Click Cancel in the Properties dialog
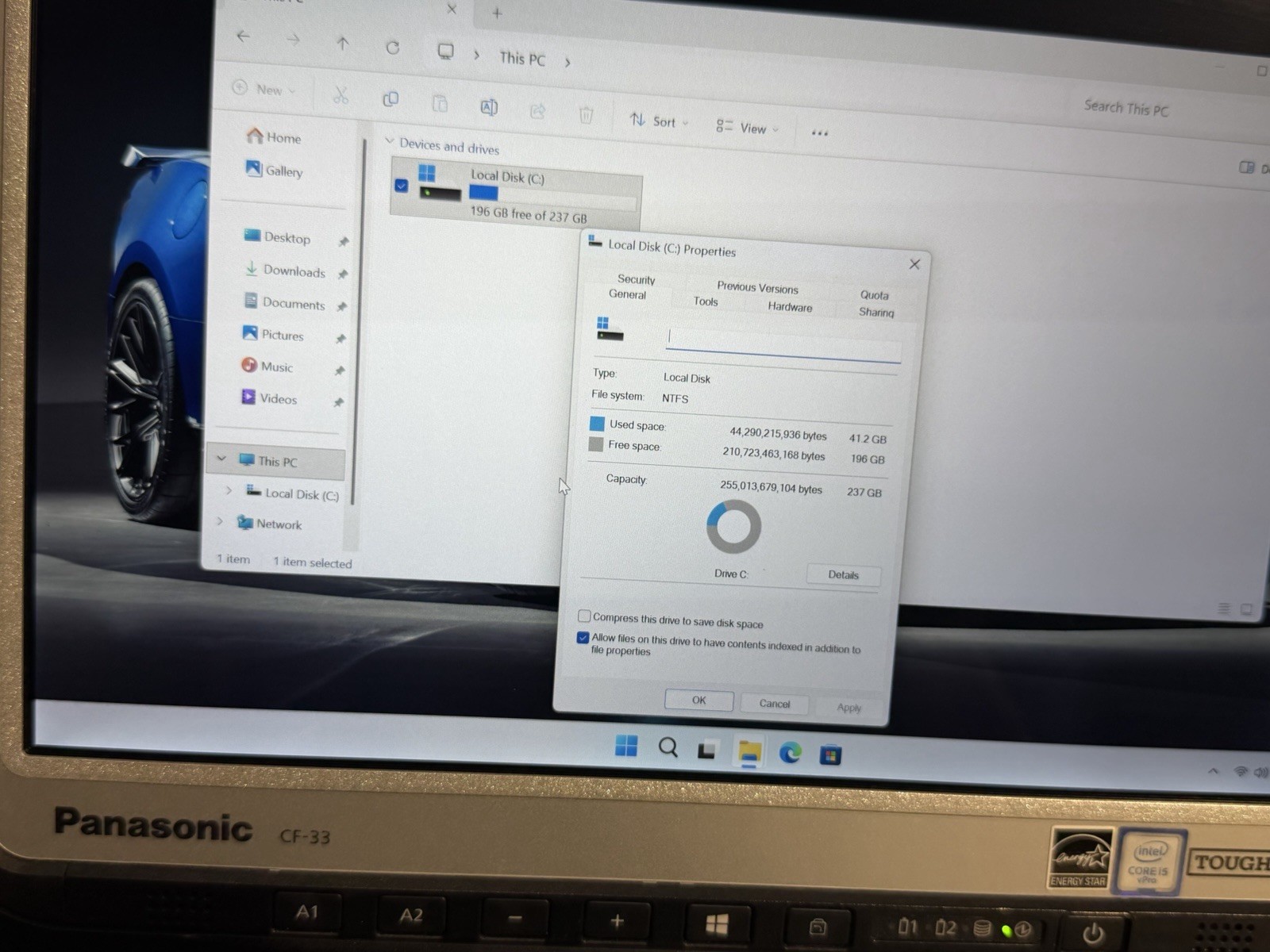The height and width of the screenshot is (952, 1270). 775,704
